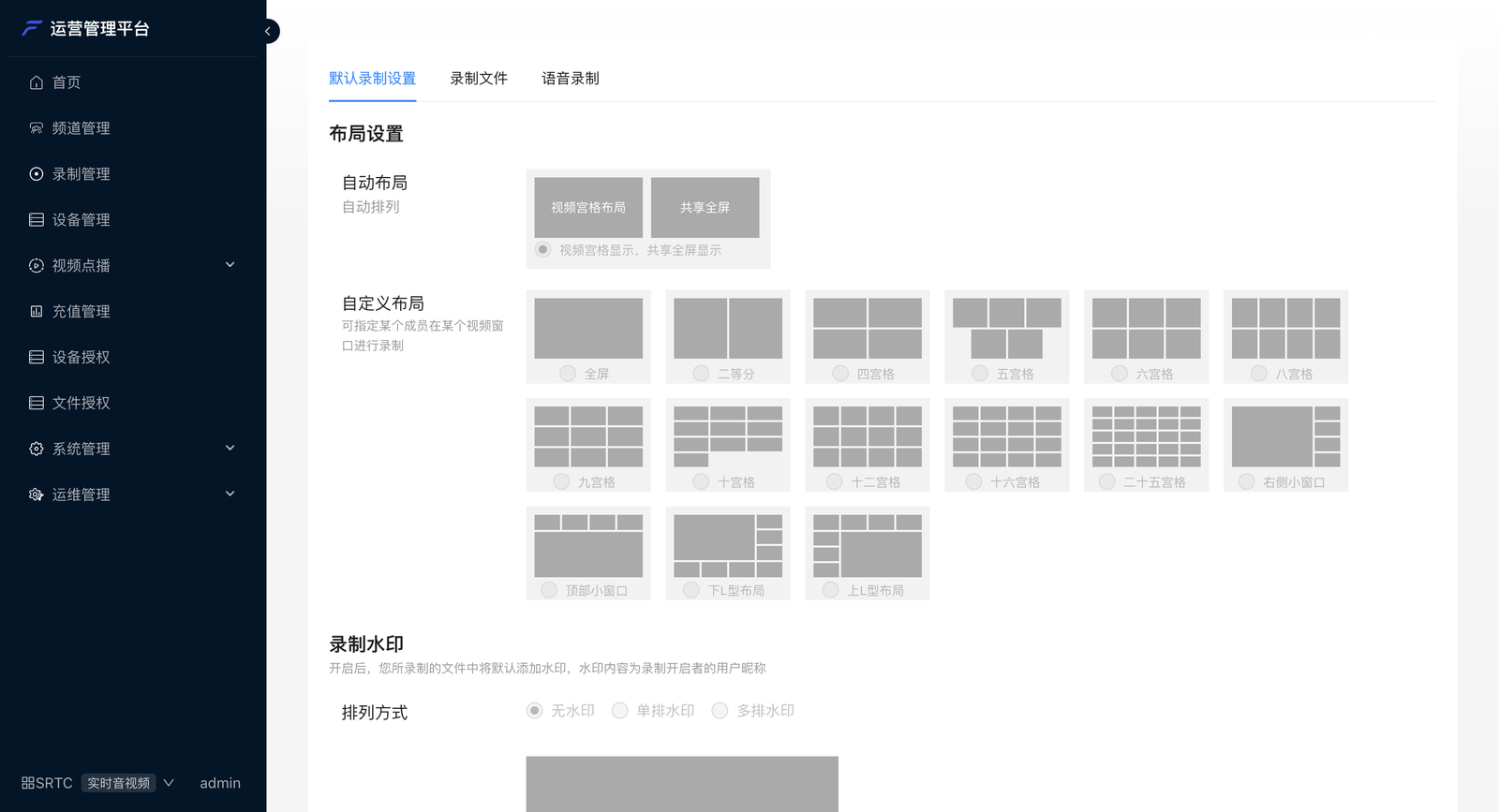This screenshot has width=1499, height=812.
Task: Click the admin user name
Action: (x=220, y=783)
